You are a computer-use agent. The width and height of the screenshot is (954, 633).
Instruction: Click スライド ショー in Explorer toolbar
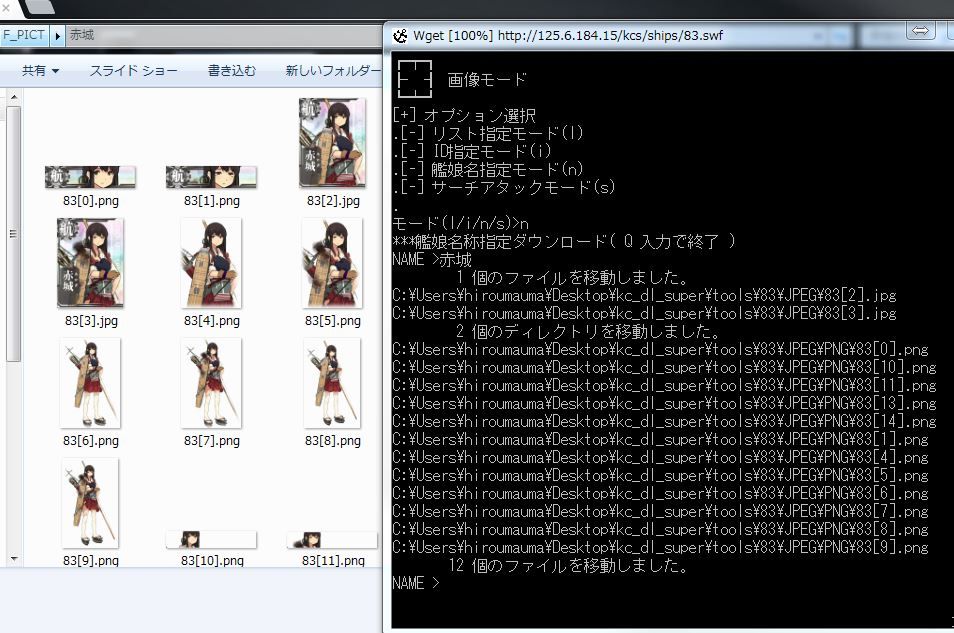tap(133, 71)
